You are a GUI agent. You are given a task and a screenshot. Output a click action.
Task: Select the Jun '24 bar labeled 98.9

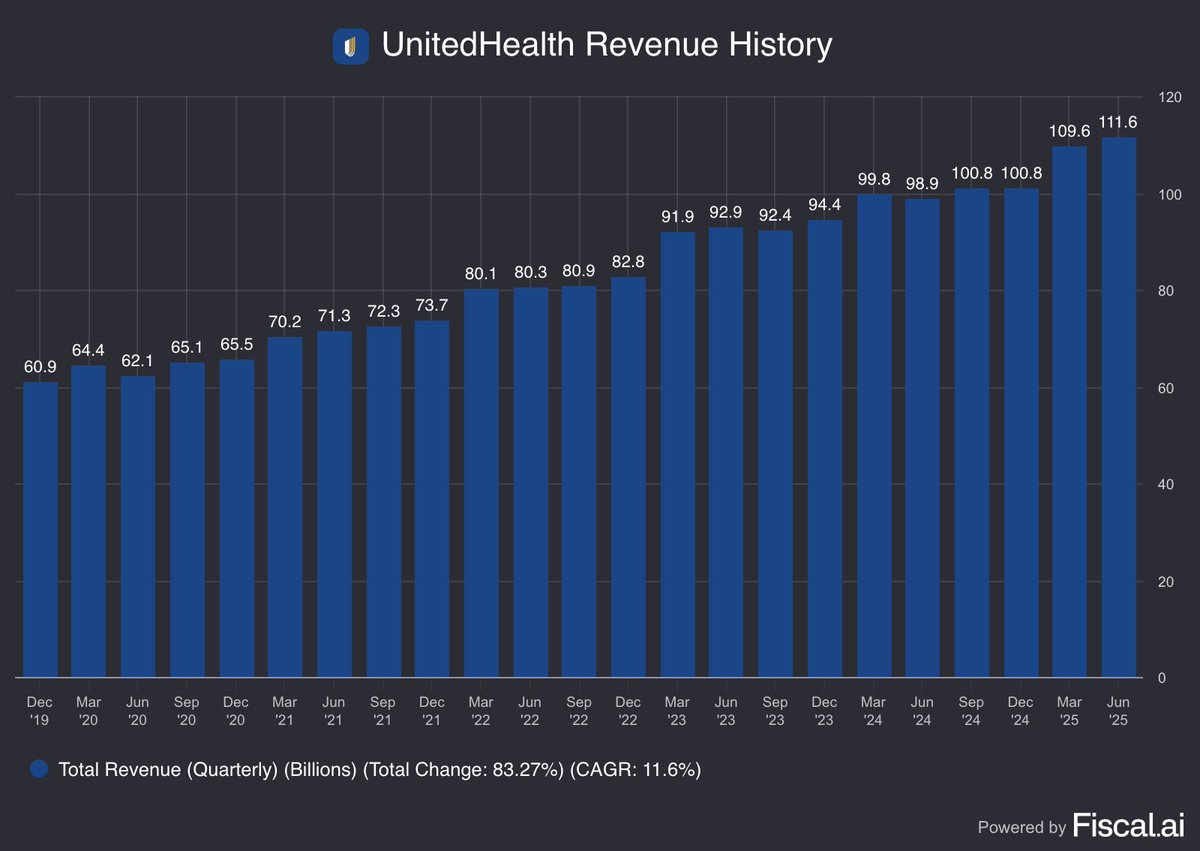pyautogui.click(x=924, y=438)
